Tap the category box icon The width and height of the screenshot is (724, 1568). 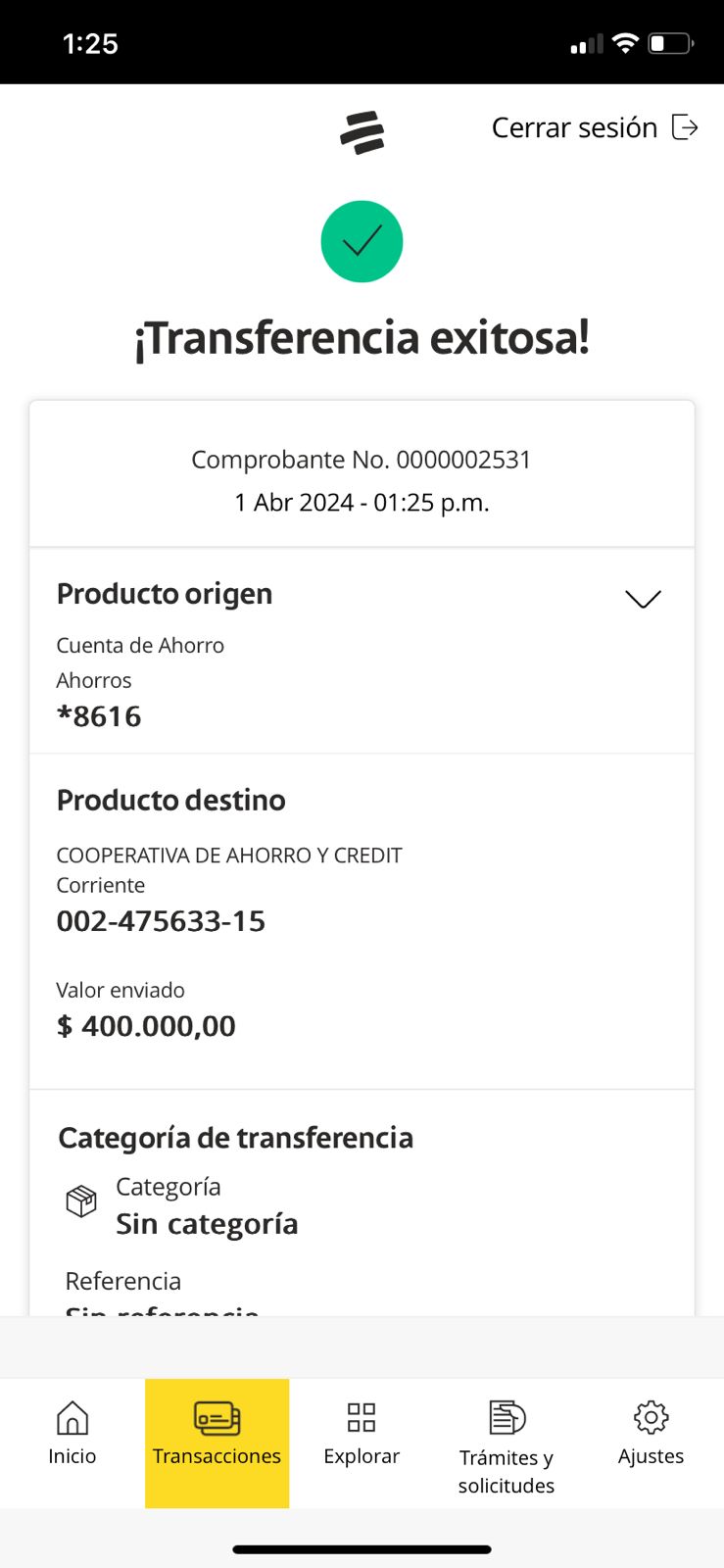(x=81, y=1200)
